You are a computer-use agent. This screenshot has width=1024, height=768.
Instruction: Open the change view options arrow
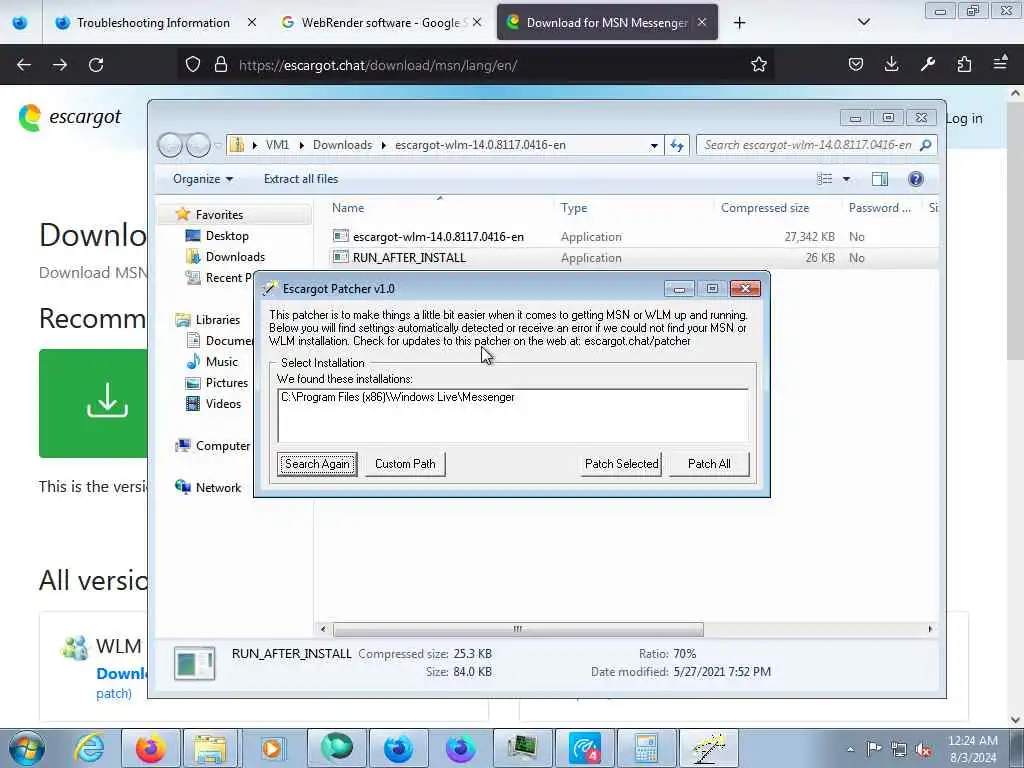click(846, 179)
